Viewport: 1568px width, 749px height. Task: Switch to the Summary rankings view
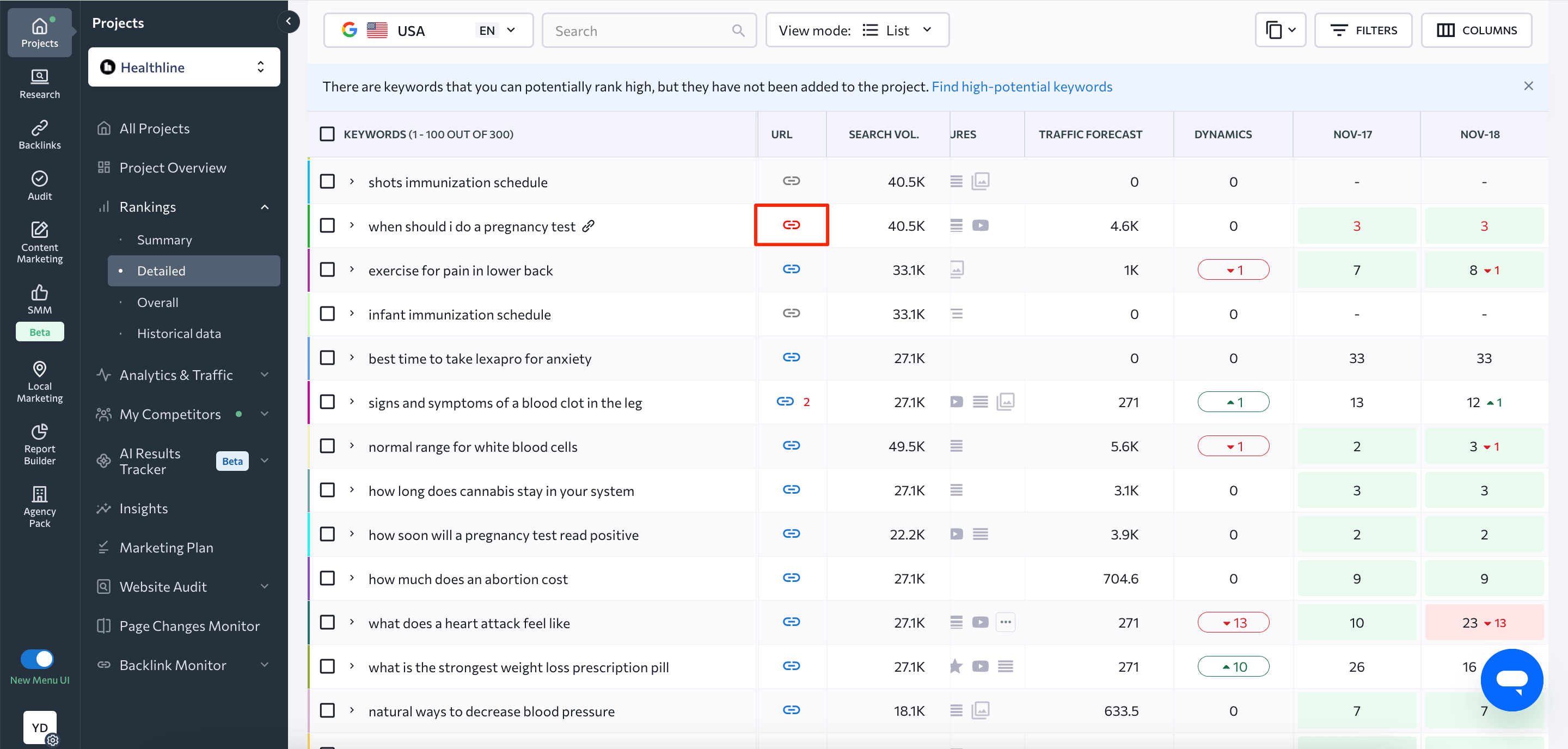[164, 239]
